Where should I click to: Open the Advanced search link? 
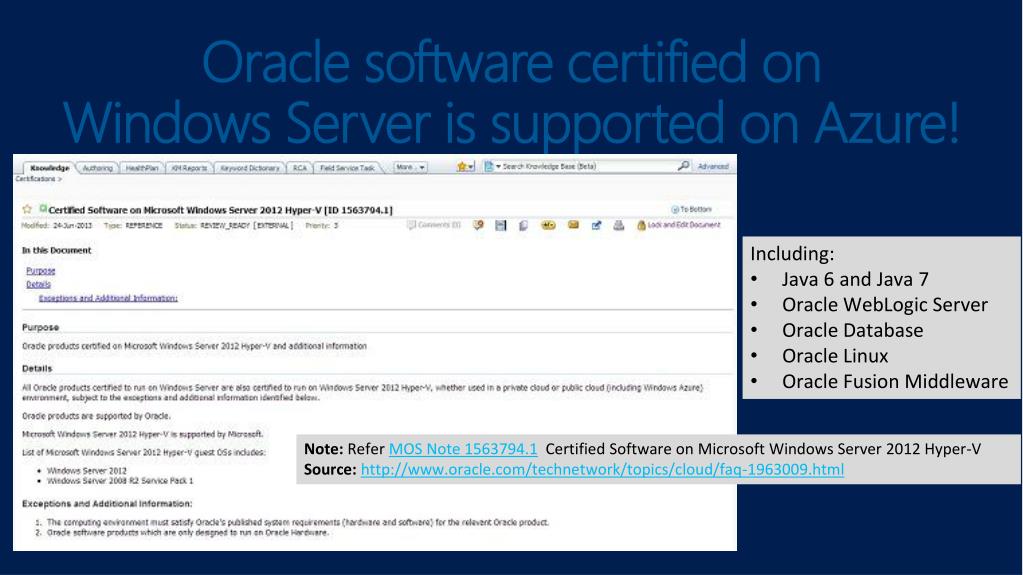[713, 166]
